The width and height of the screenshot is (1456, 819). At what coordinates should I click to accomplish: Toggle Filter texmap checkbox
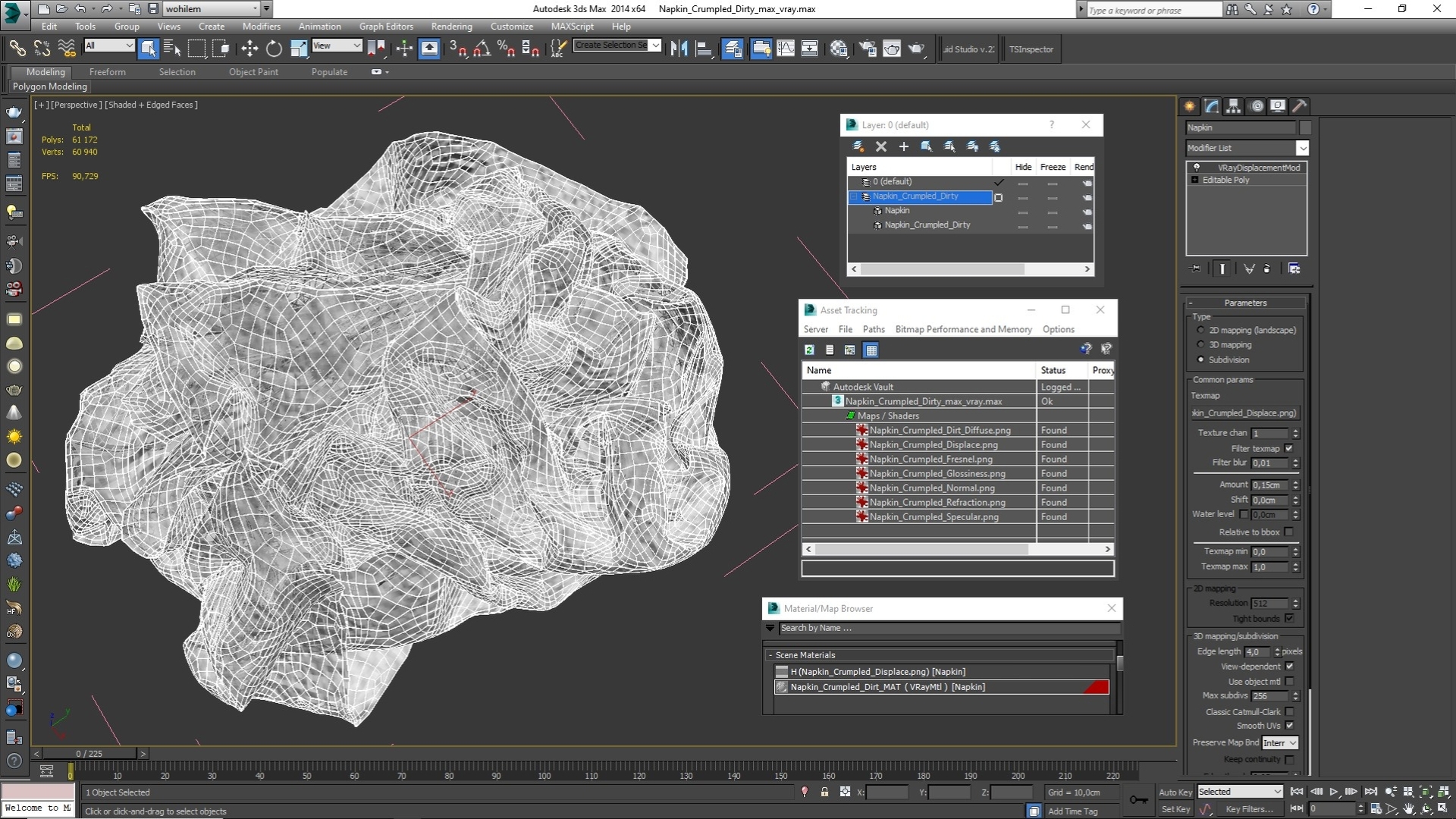pyautogui.click(x=1288, y=448)
